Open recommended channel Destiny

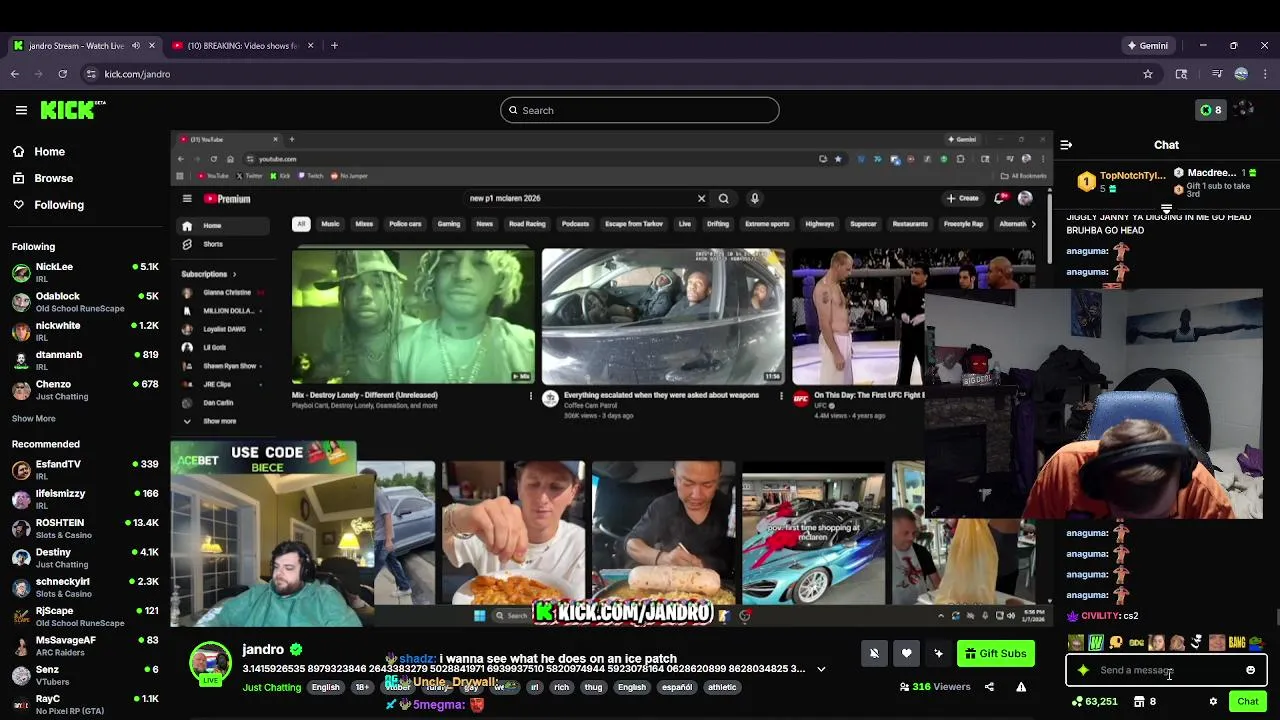click(85, 558)
